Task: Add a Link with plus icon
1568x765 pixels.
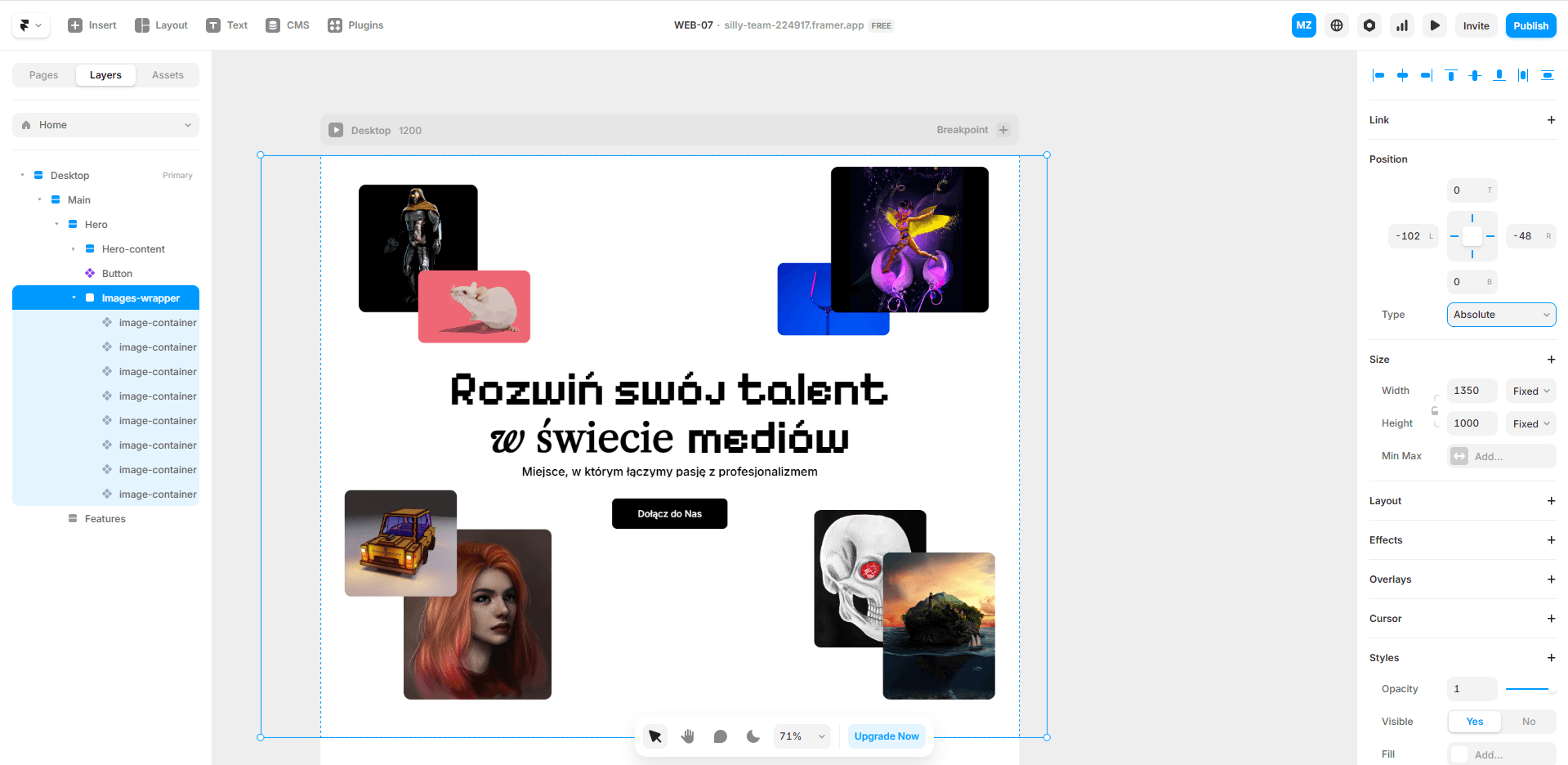Action: pos(1551,120)
